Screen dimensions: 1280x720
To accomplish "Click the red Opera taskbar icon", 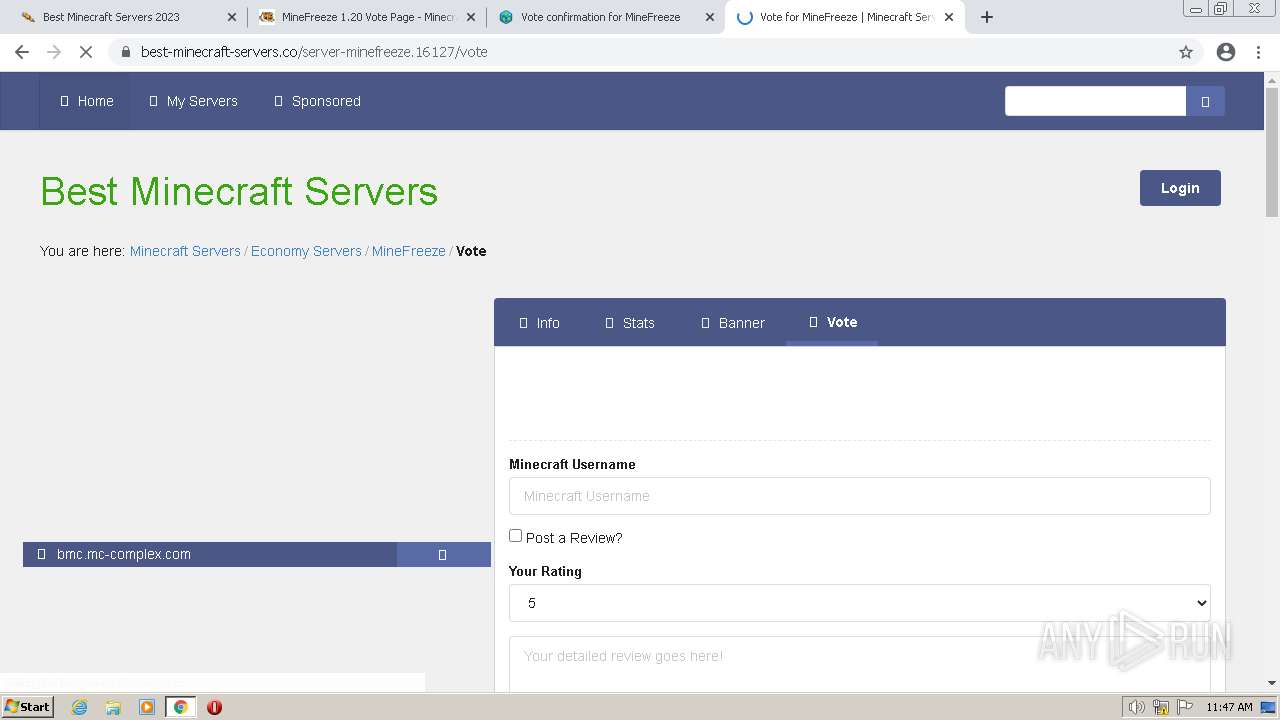I will point(214,707).
